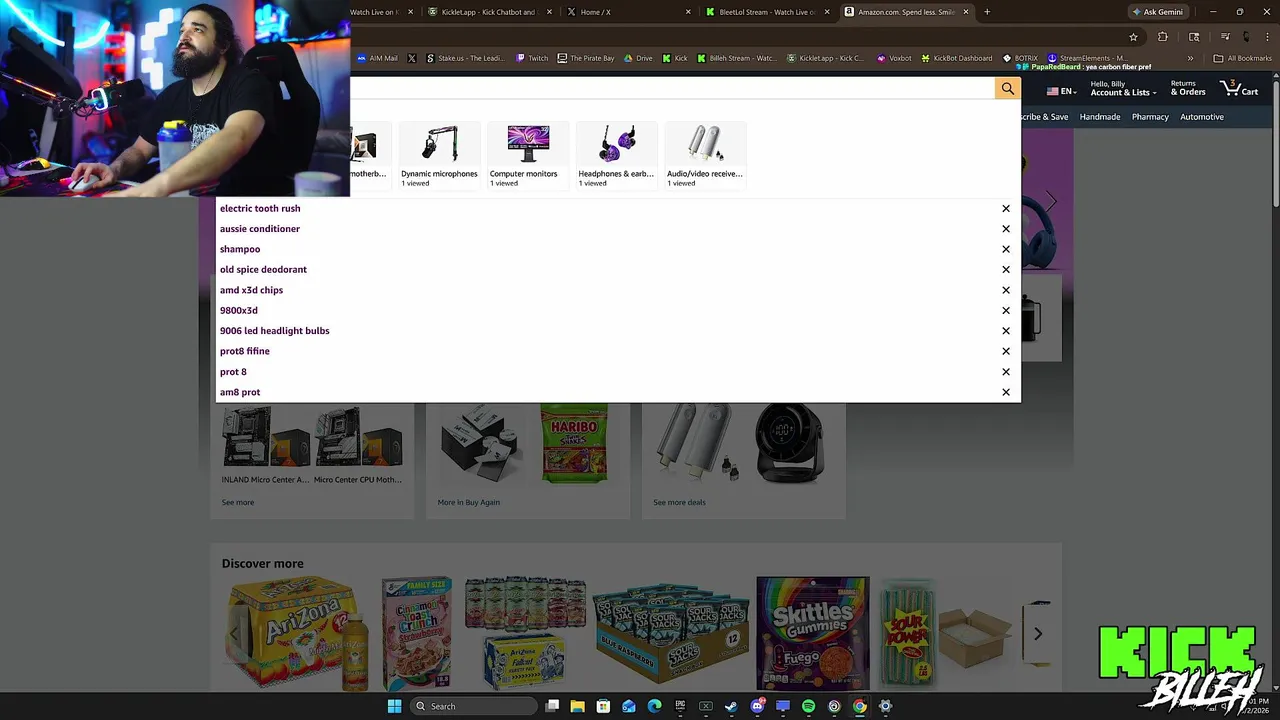Switch to the BleetLol Stream tab

(767, 12)
